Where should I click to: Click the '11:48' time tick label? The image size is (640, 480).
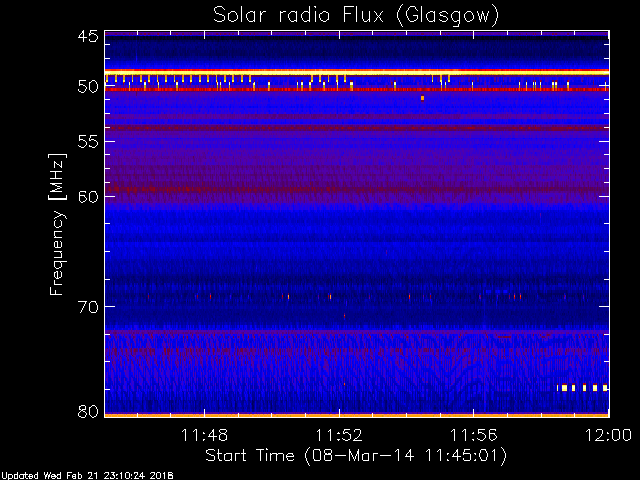pos(204,435)
